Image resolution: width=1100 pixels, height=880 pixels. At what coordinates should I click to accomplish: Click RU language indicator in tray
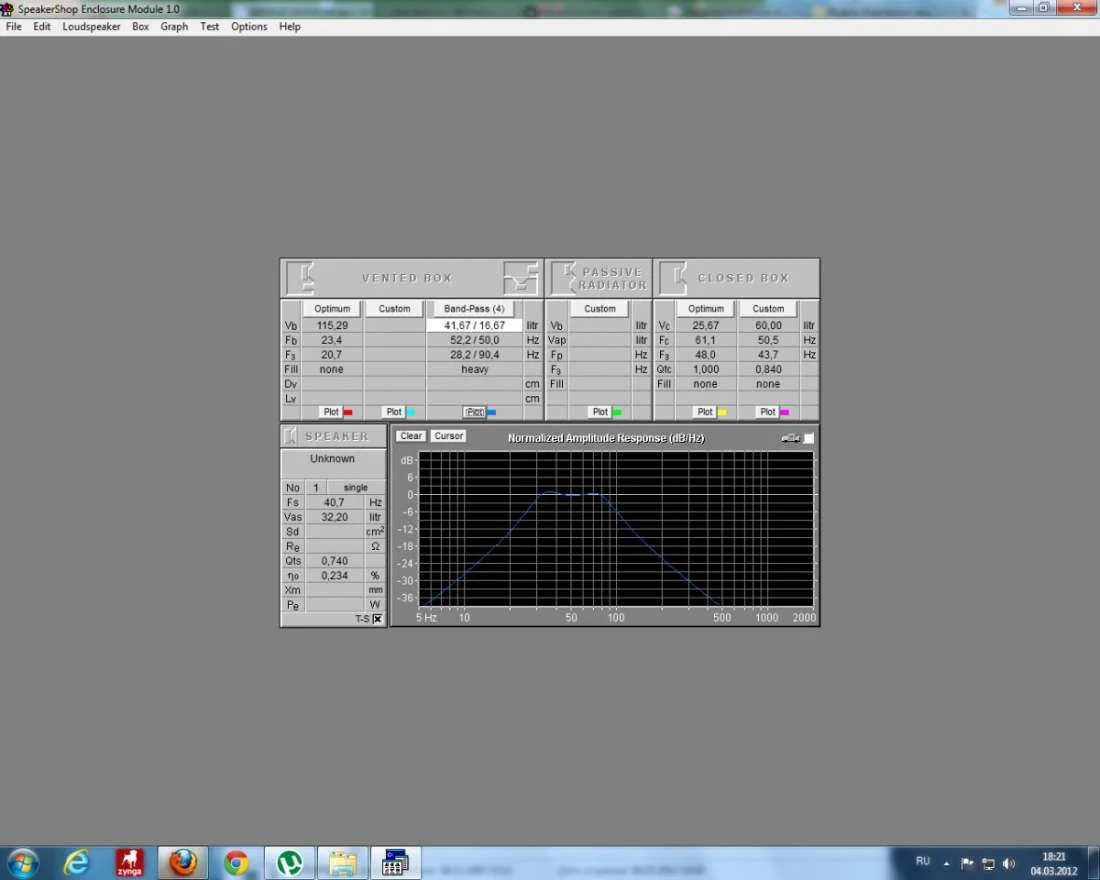coord(923,861)
